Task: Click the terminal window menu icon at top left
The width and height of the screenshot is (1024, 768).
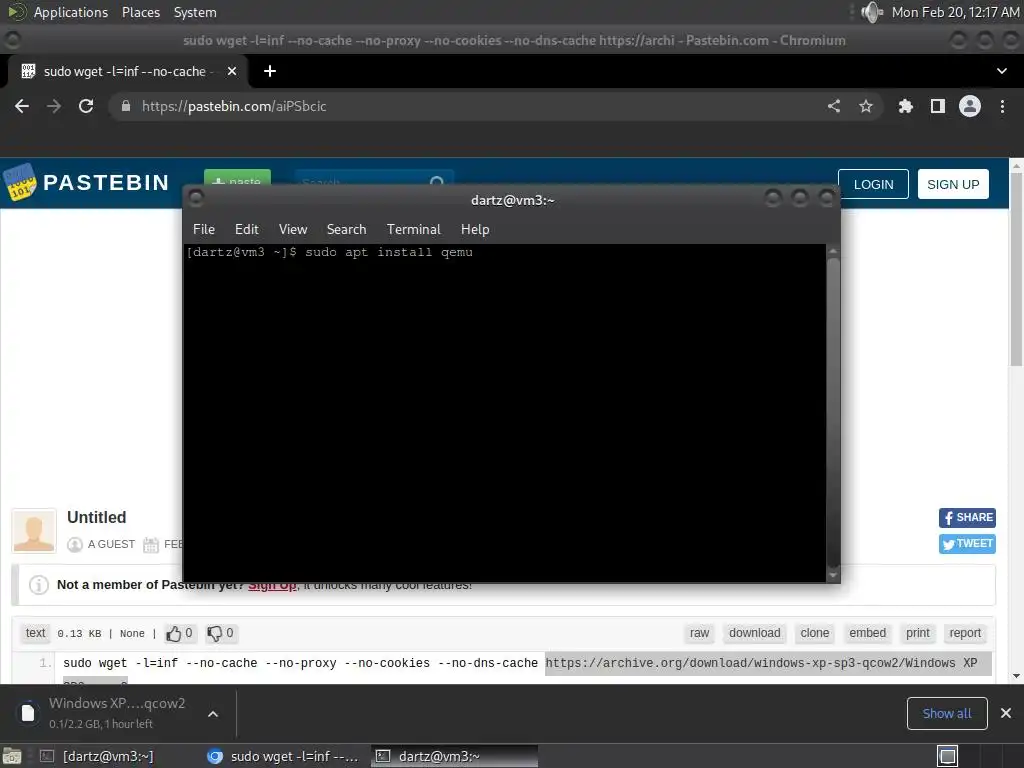Action: pyautogui.click(x=196, y=198)
